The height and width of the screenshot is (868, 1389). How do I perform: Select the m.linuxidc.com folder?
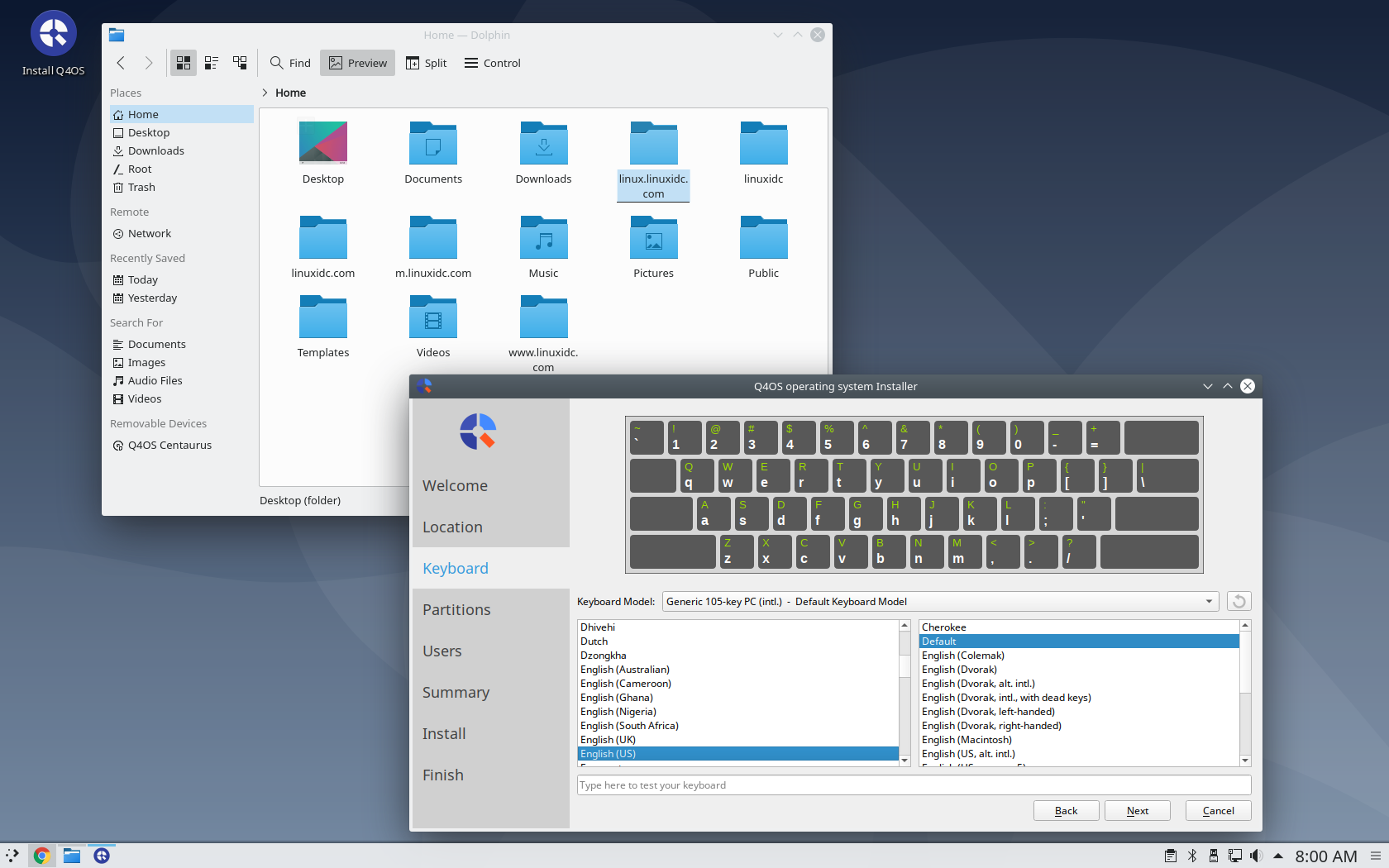coord(433,246)
